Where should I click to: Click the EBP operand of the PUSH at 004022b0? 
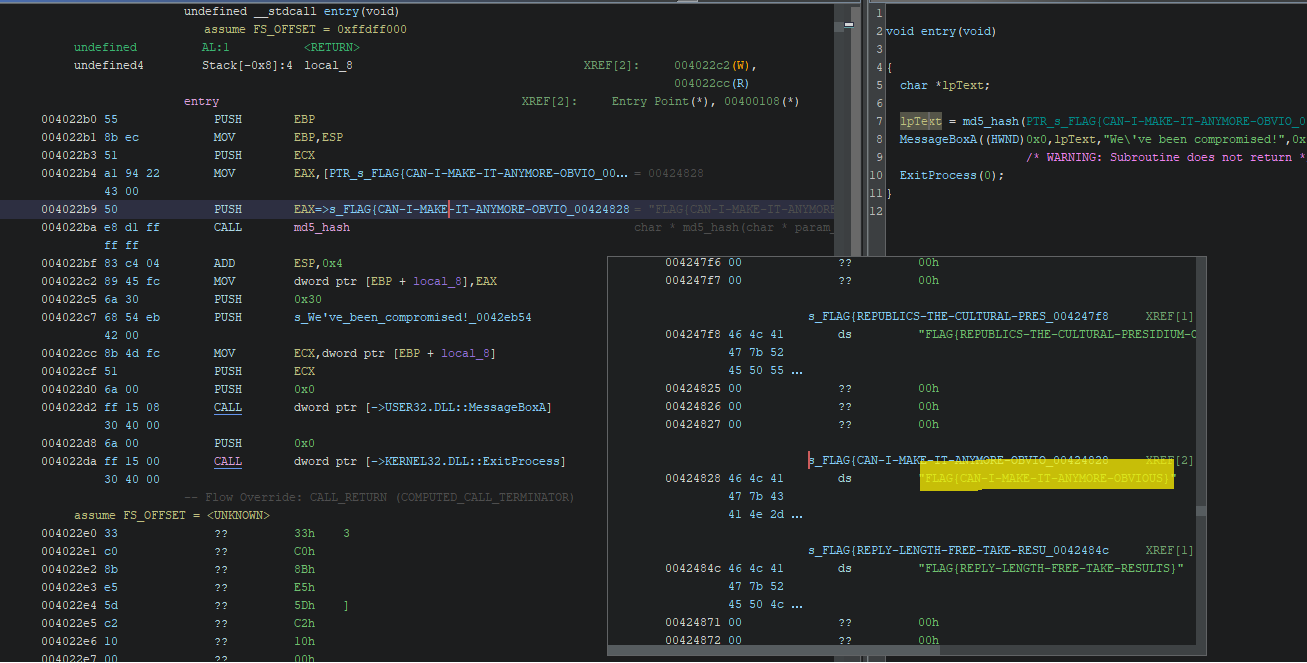304,119
